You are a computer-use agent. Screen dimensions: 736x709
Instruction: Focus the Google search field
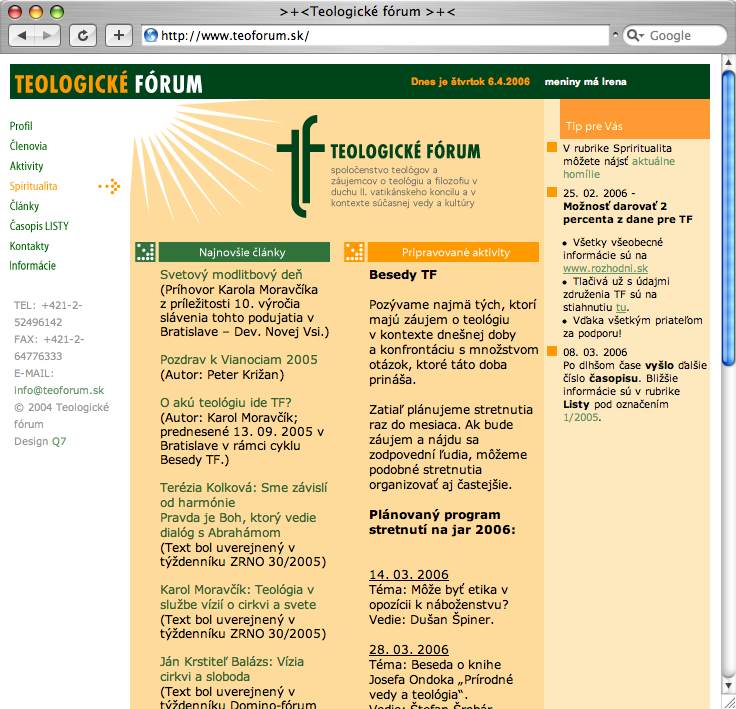(675, 35)
